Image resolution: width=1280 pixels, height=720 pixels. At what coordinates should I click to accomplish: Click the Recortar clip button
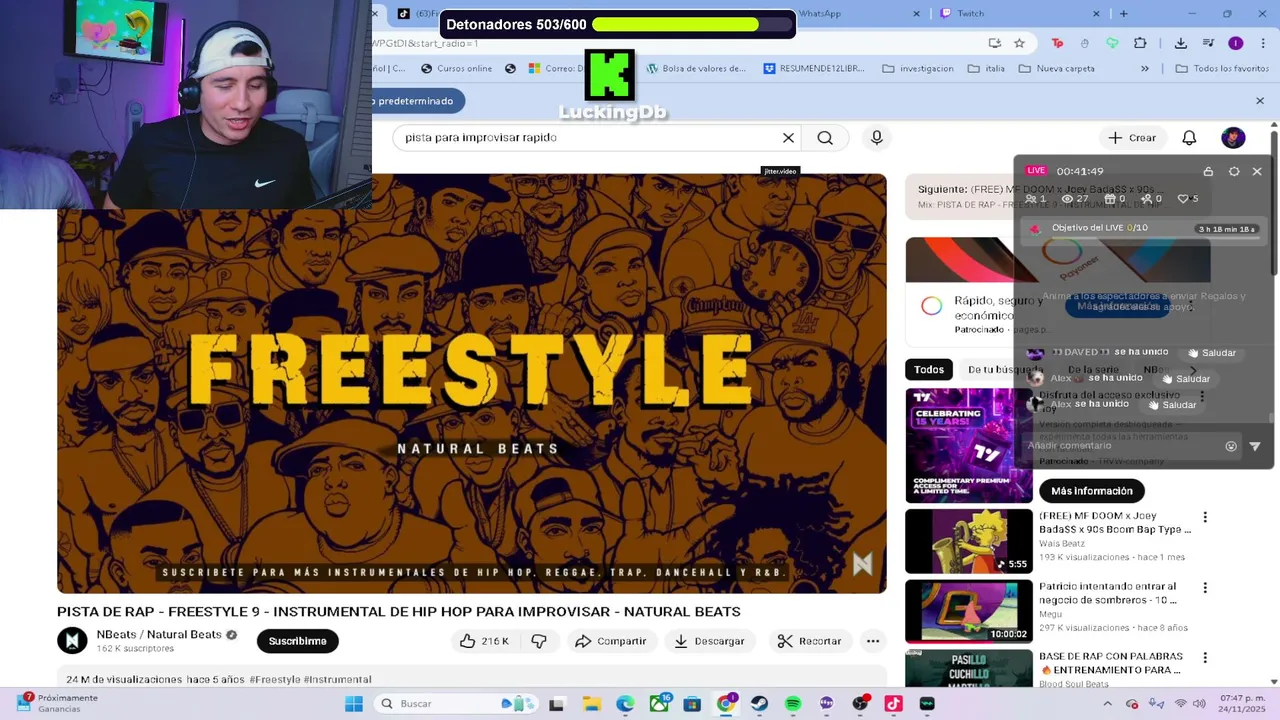809,641
